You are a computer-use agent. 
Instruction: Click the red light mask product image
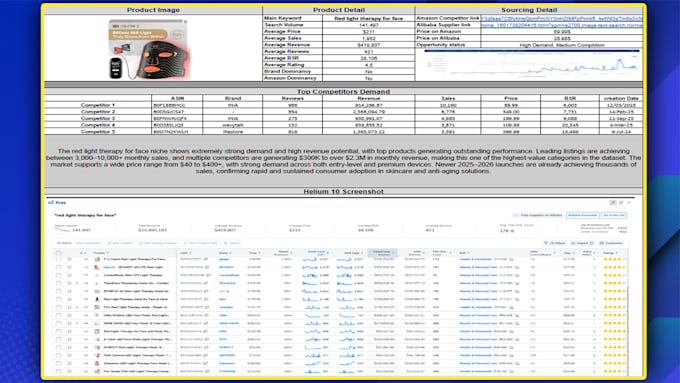pos(149,49)
